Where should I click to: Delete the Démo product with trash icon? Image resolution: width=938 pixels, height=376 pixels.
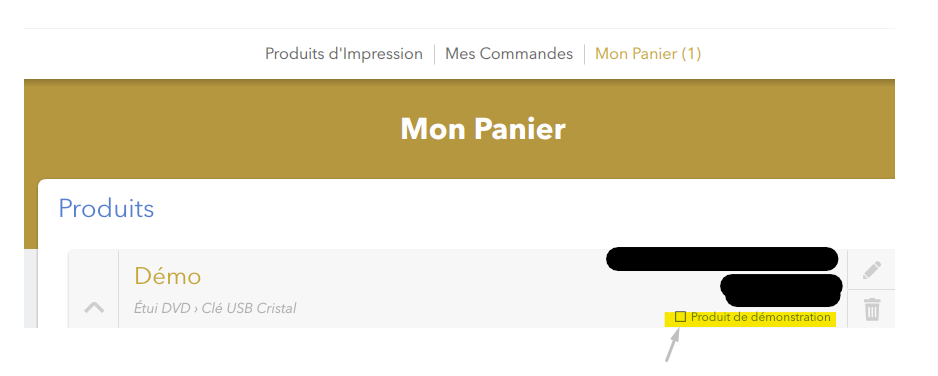click(872, 310)
